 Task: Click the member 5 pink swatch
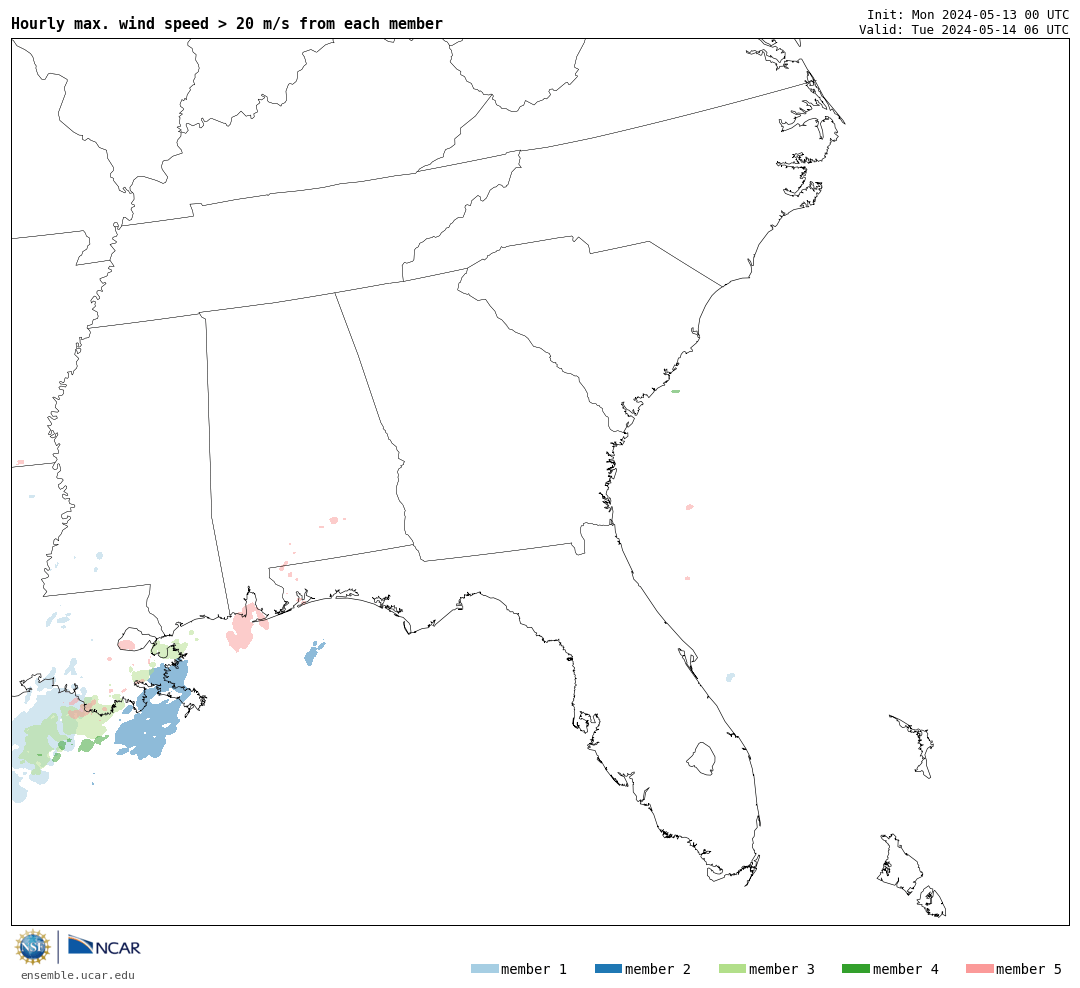tap(979, 969)
